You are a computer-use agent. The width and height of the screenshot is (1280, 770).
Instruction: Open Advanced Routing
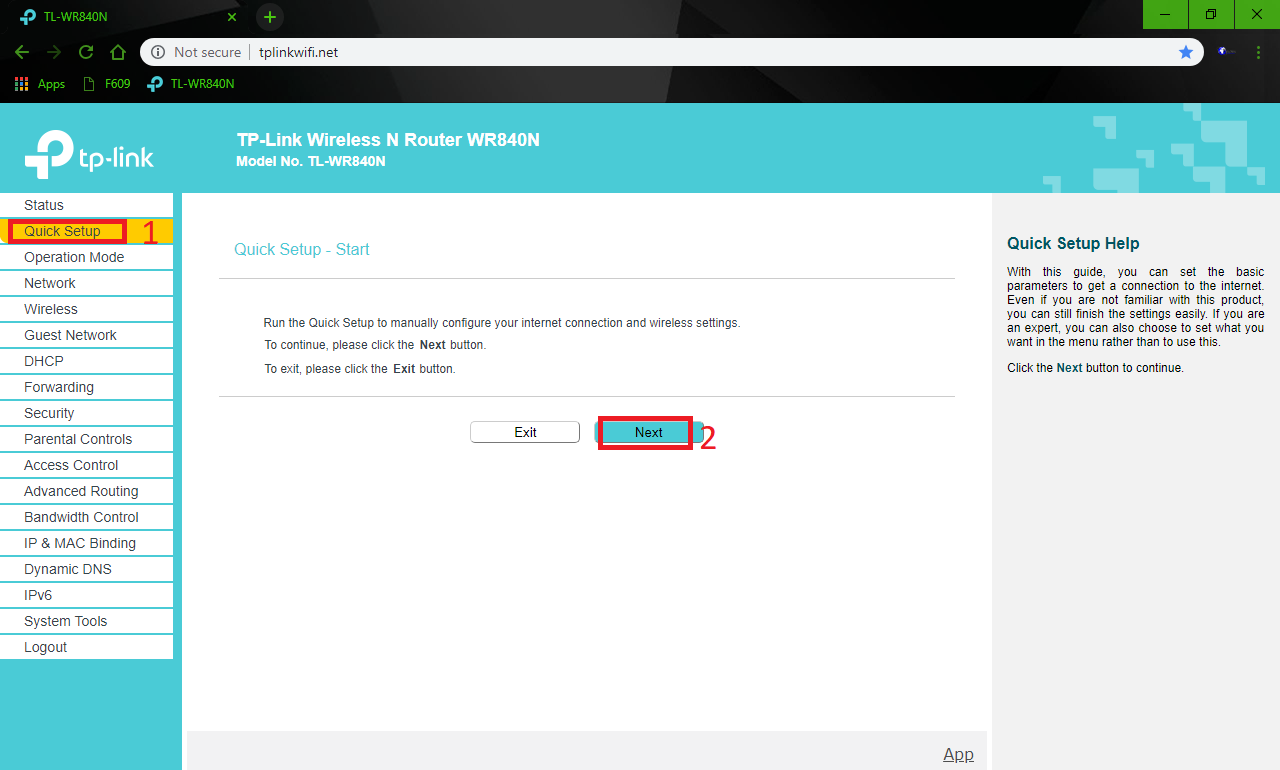86,491
